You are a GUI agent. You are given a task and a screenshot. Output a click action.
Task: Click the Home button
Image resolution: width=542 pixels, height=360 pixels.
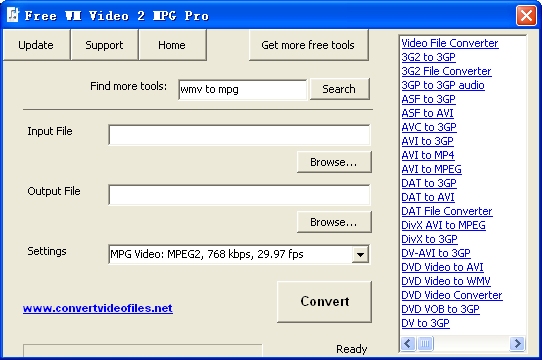(x=172, y=45)
